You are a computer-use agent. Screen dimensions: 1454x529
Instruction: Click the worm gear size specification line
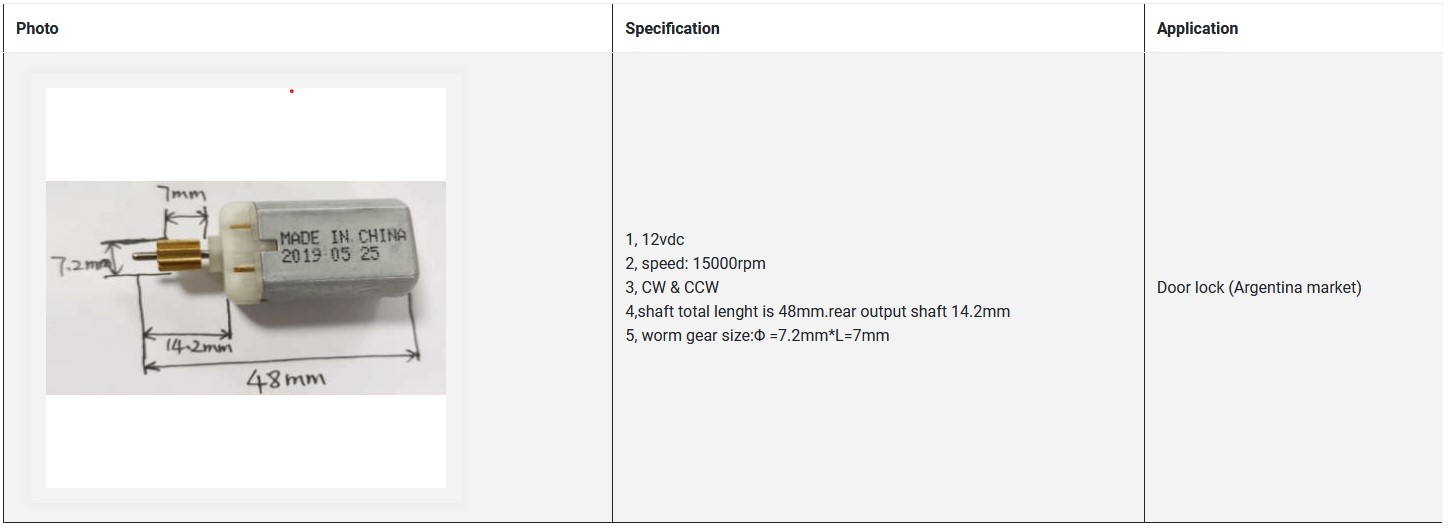click(757, 336)
